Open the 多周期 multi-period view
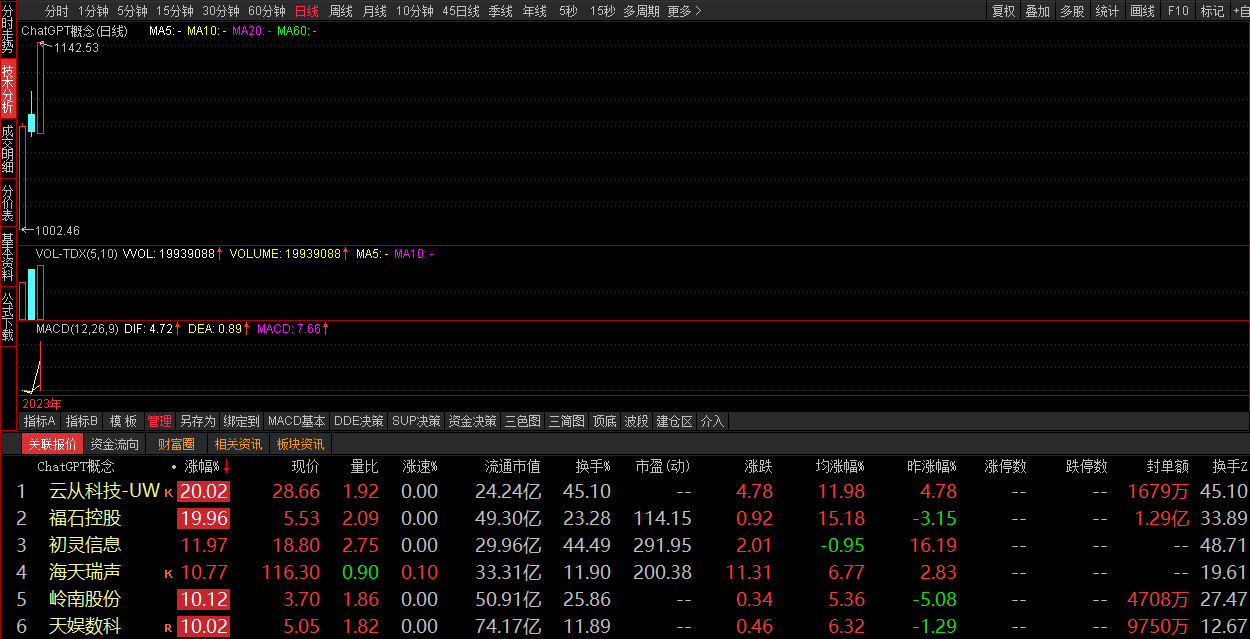1250x639 pixels. pyautogui.click(x=641, y=11)
